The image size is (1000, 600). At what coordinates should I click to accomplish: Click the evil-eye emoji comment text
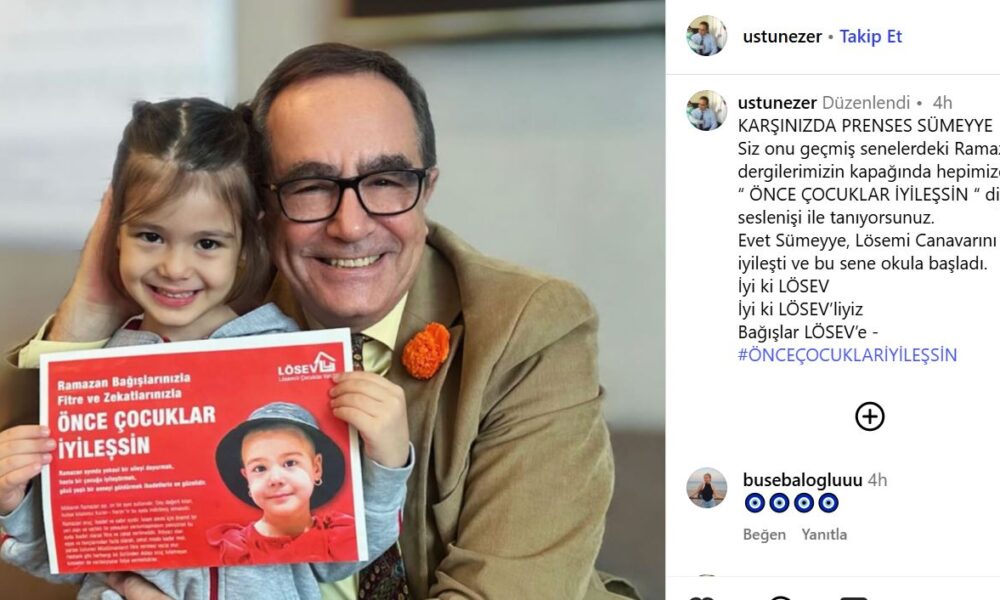pos(791,503)
